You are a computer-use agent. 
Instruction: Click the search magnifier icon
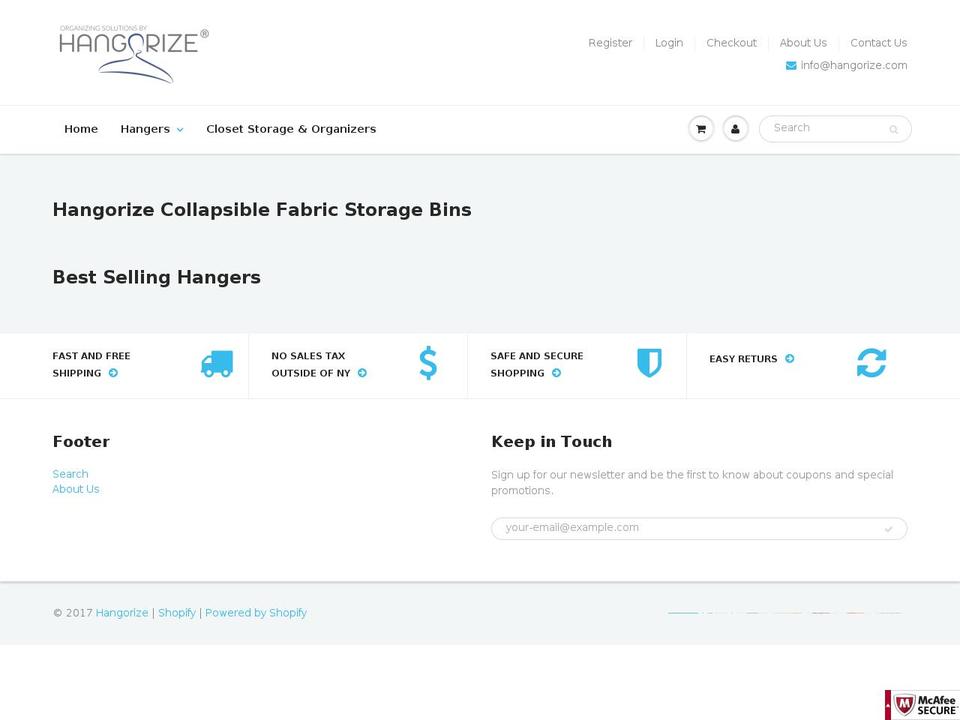(x=893, y=130)
